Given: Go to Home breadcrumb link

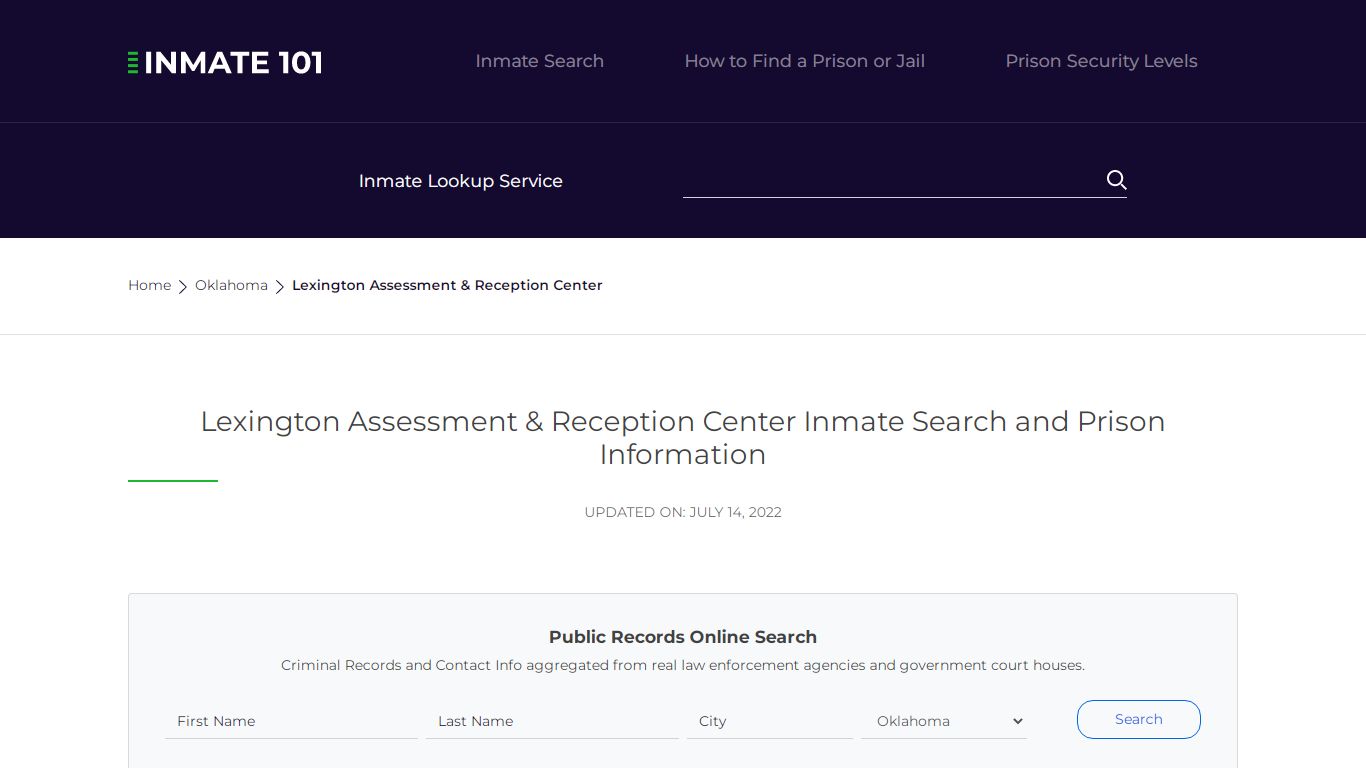Looking at the screenshot, I should [149, 285].
